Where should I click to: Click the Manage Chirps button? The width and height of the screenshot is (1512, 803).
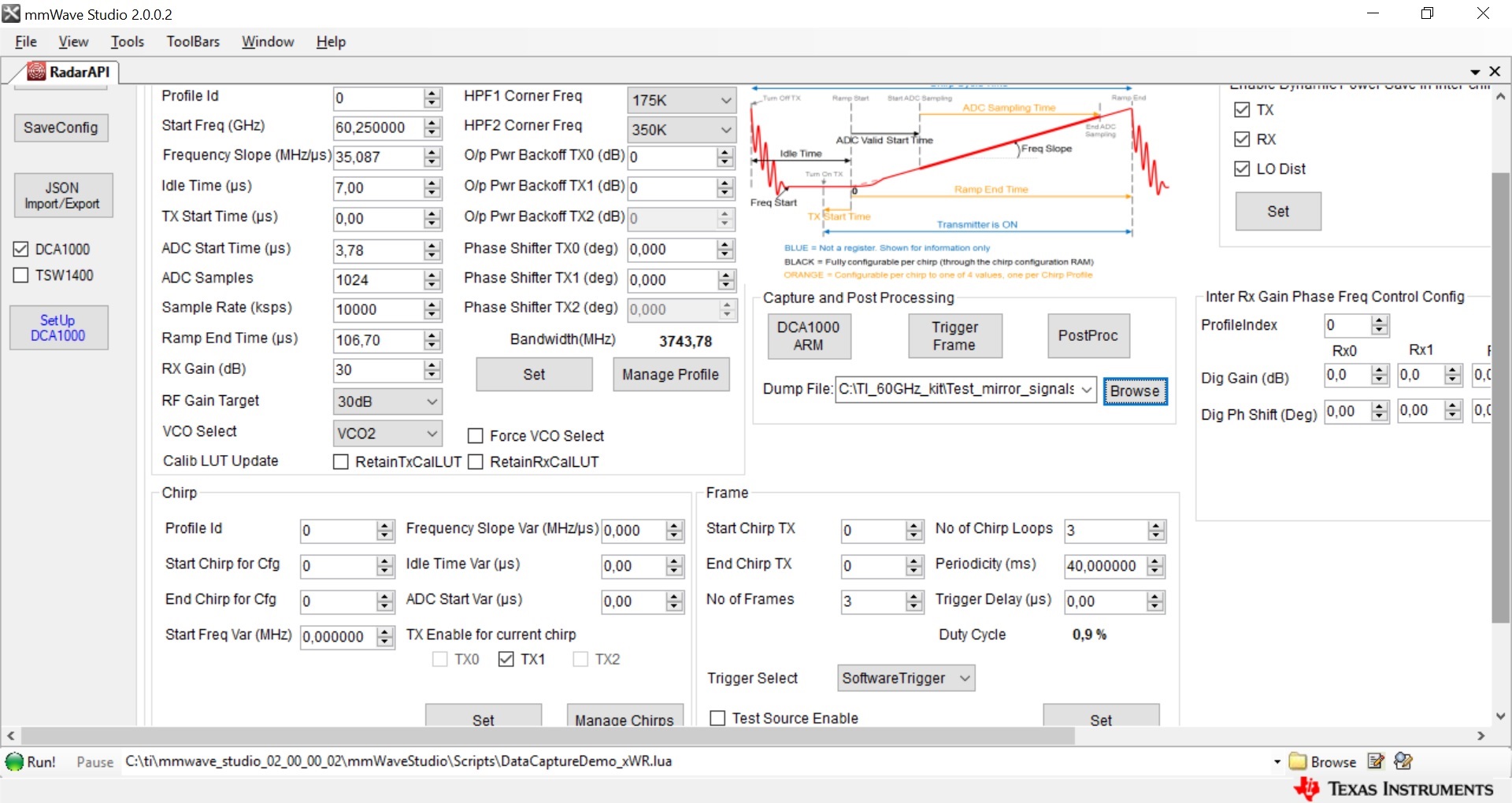coord(624,716)
